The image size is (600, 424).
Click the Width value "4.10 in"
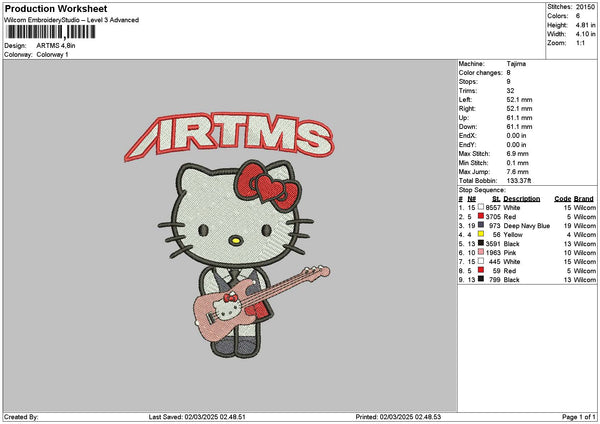click(x=585, y=34)
